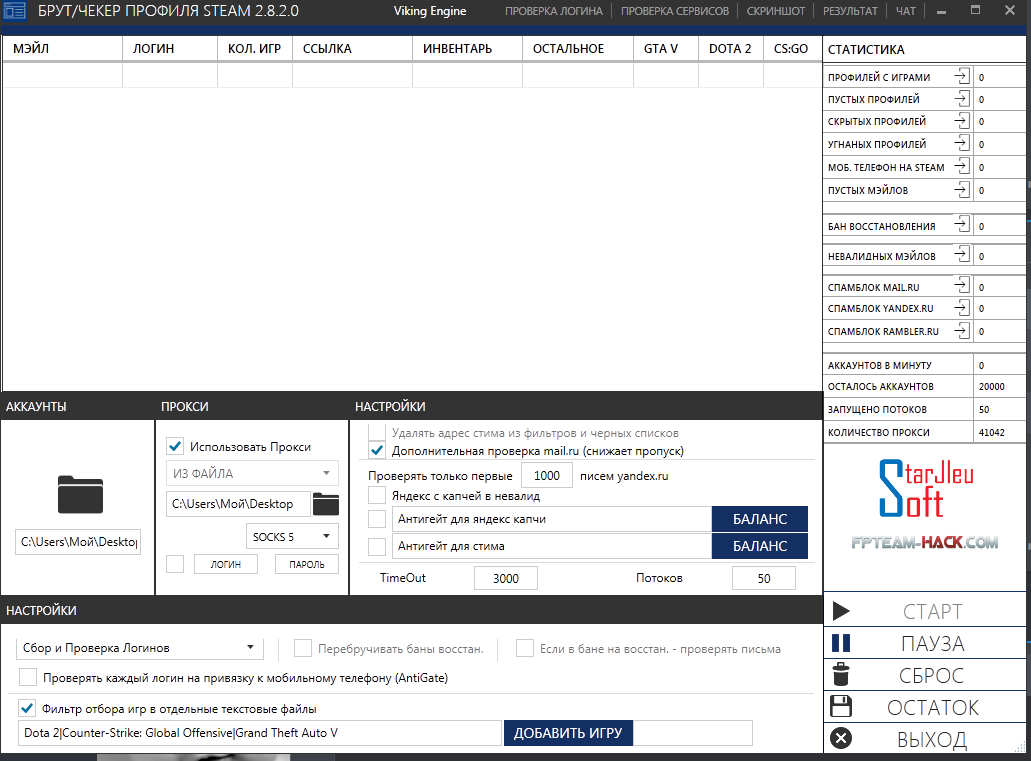Click the export arrow beside МОБ. ТЕЛЕФОН НА STEAM
The image size is (1031, 761).
(962, 166)
